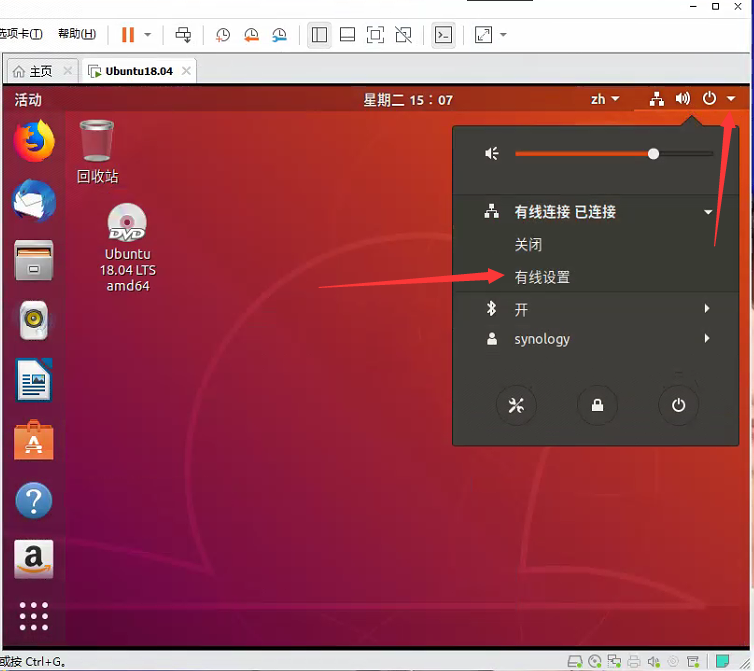754x671 pixels.
Task: Click the green message log icon in status bar
Action: tap(722, 661)
